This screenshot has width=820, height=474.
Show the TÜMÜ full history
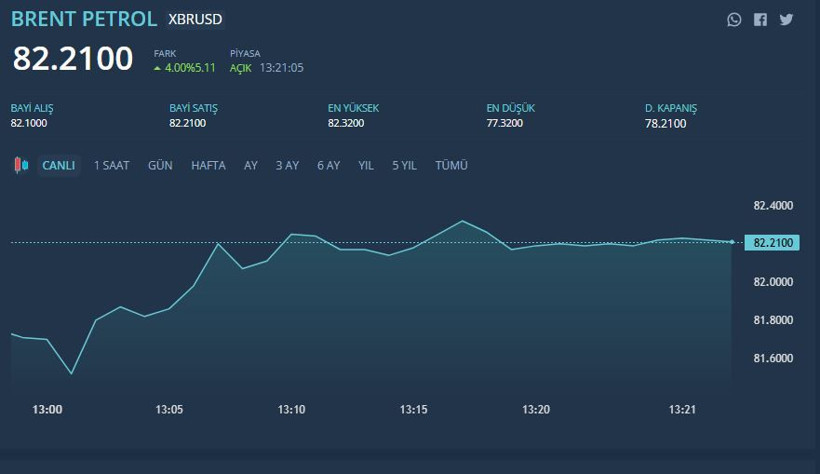point(451,165)
